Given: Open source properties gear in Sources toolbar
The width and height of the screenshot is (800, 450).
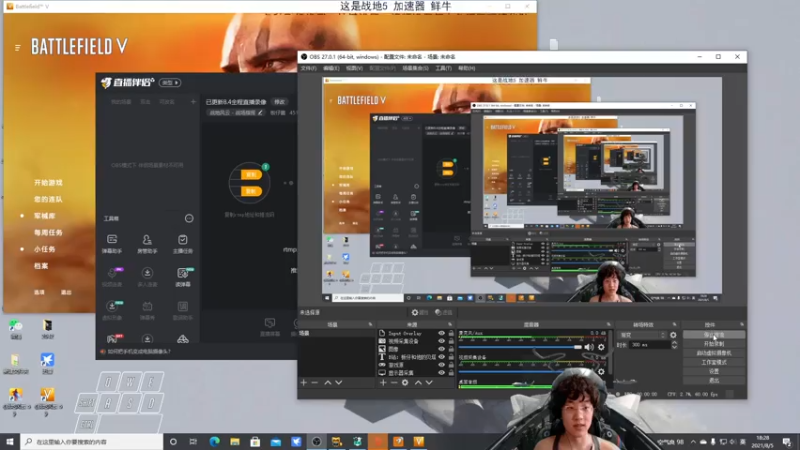Looking at the screenshot, I should click(405, 382).
